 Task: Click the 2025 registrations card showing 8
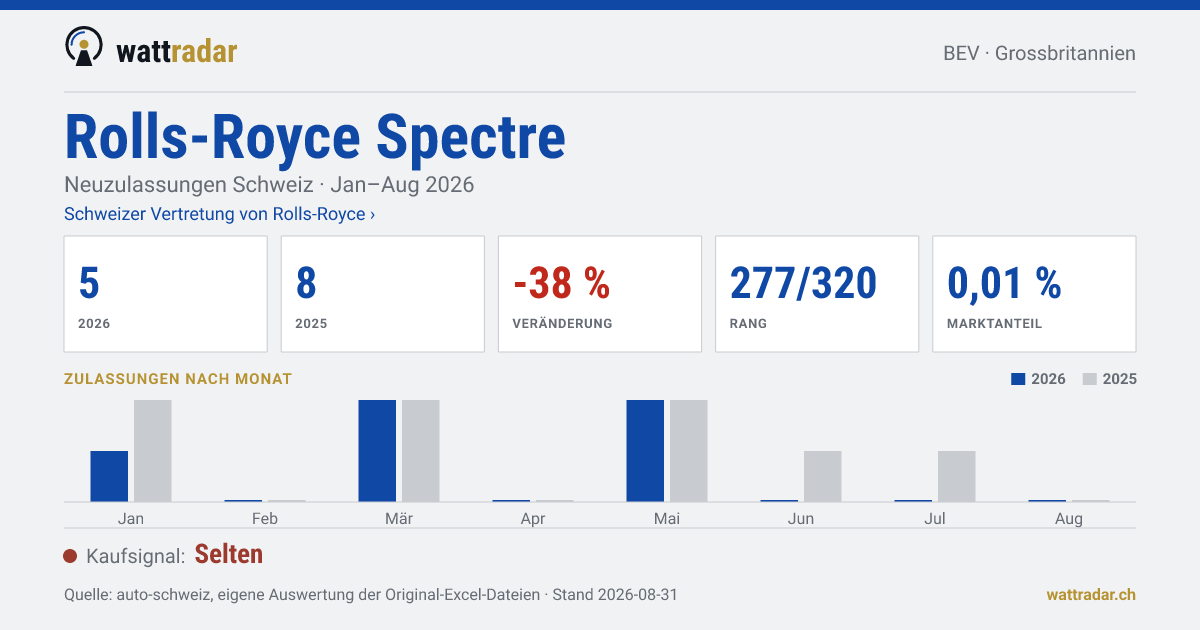pos(383,294)
